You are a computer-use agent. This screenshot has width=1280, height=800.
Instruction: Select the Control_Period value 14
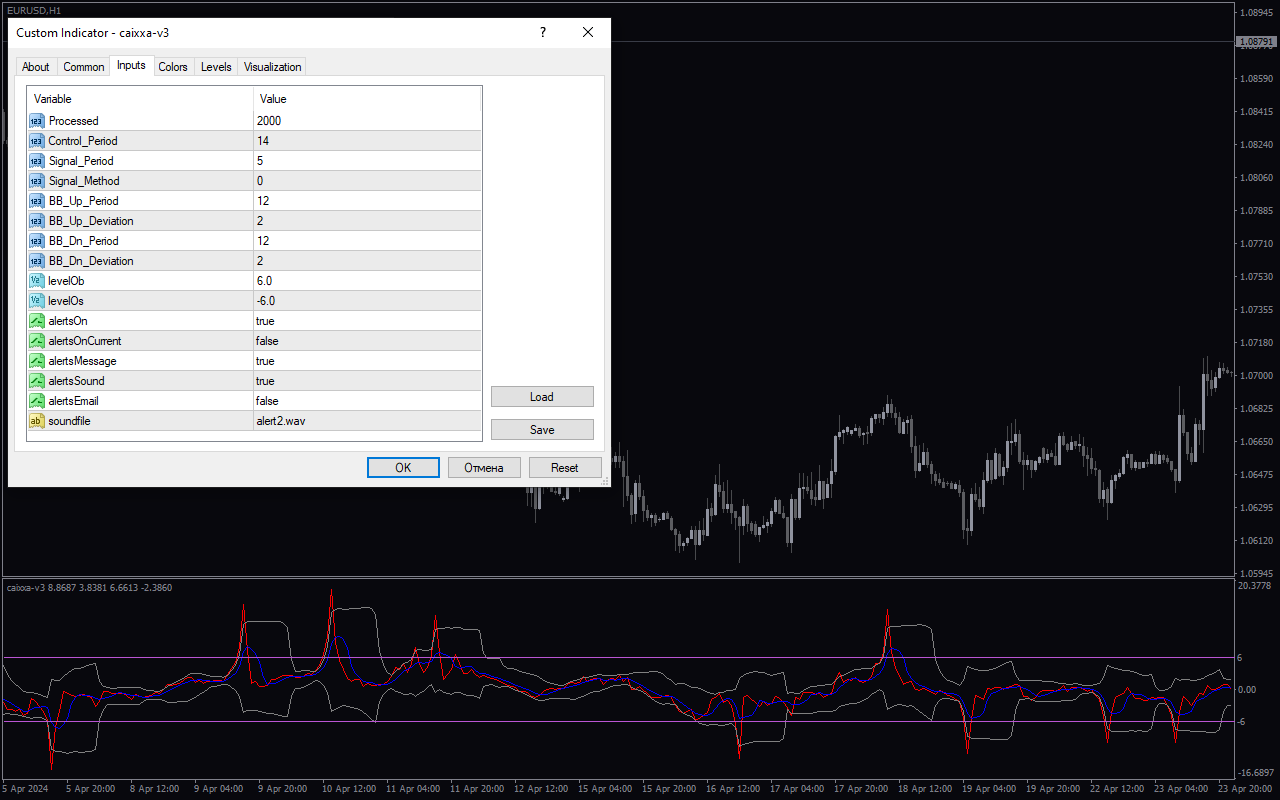[x=263, y=141]
